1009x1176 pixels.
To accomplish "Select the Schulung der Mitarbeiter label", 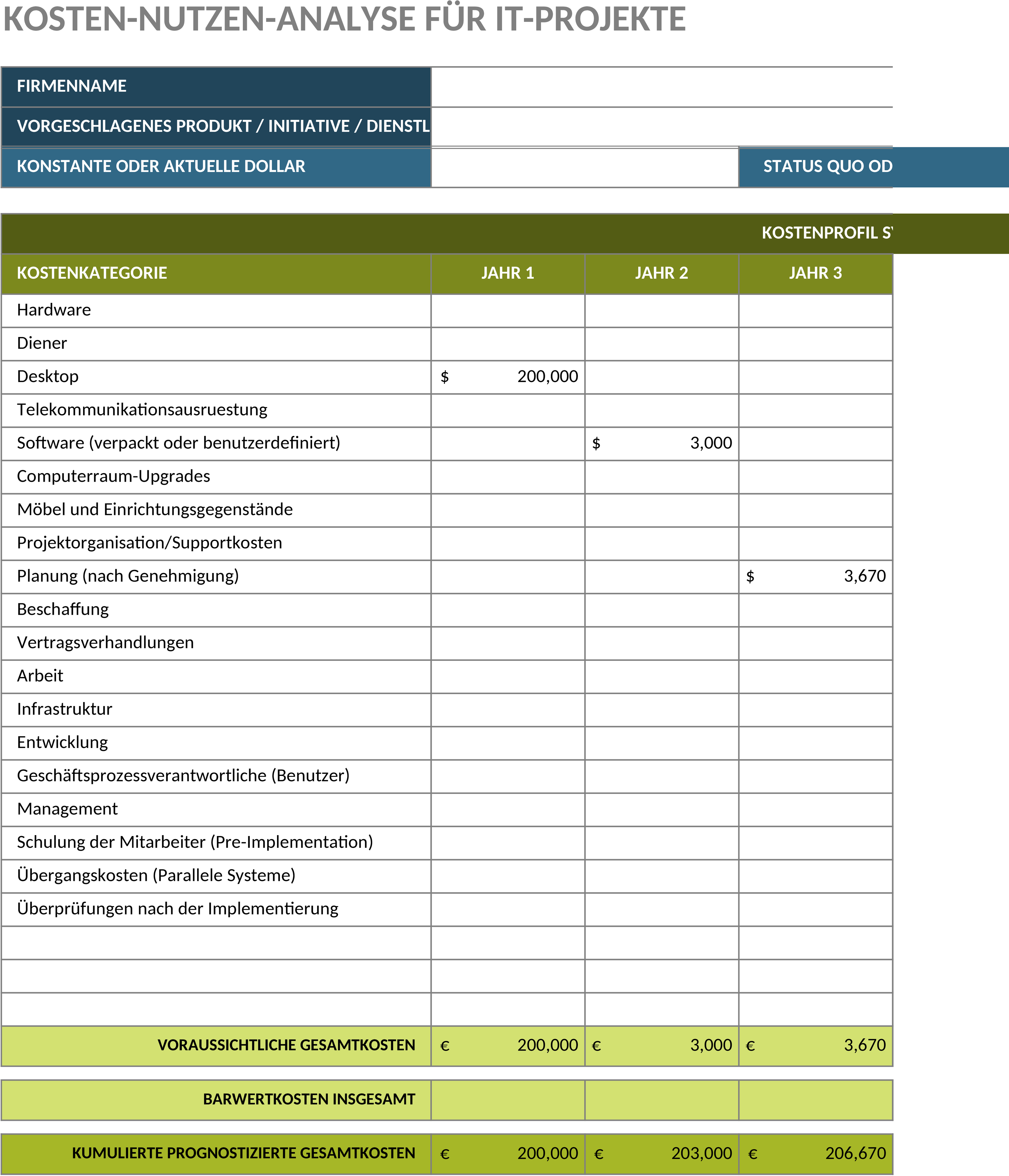I will (195, 842).
